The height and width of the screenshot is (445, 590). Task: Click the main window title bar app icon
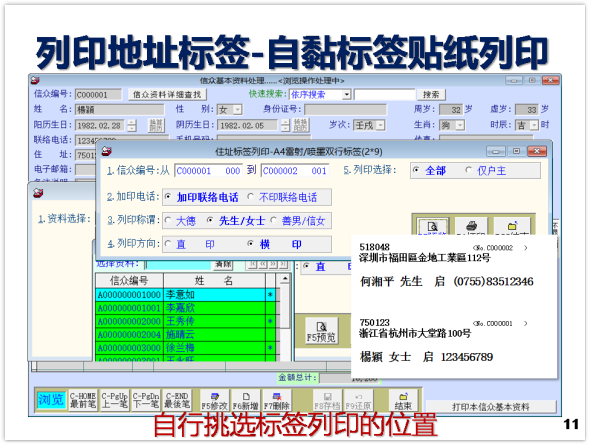[35, 80]
